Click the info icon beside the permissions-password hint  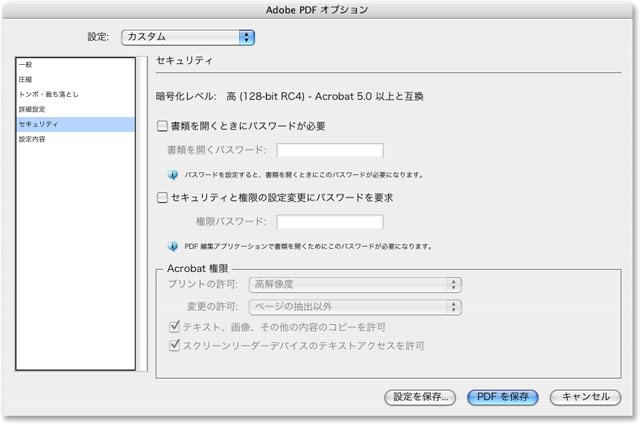[x=173, y=245]
